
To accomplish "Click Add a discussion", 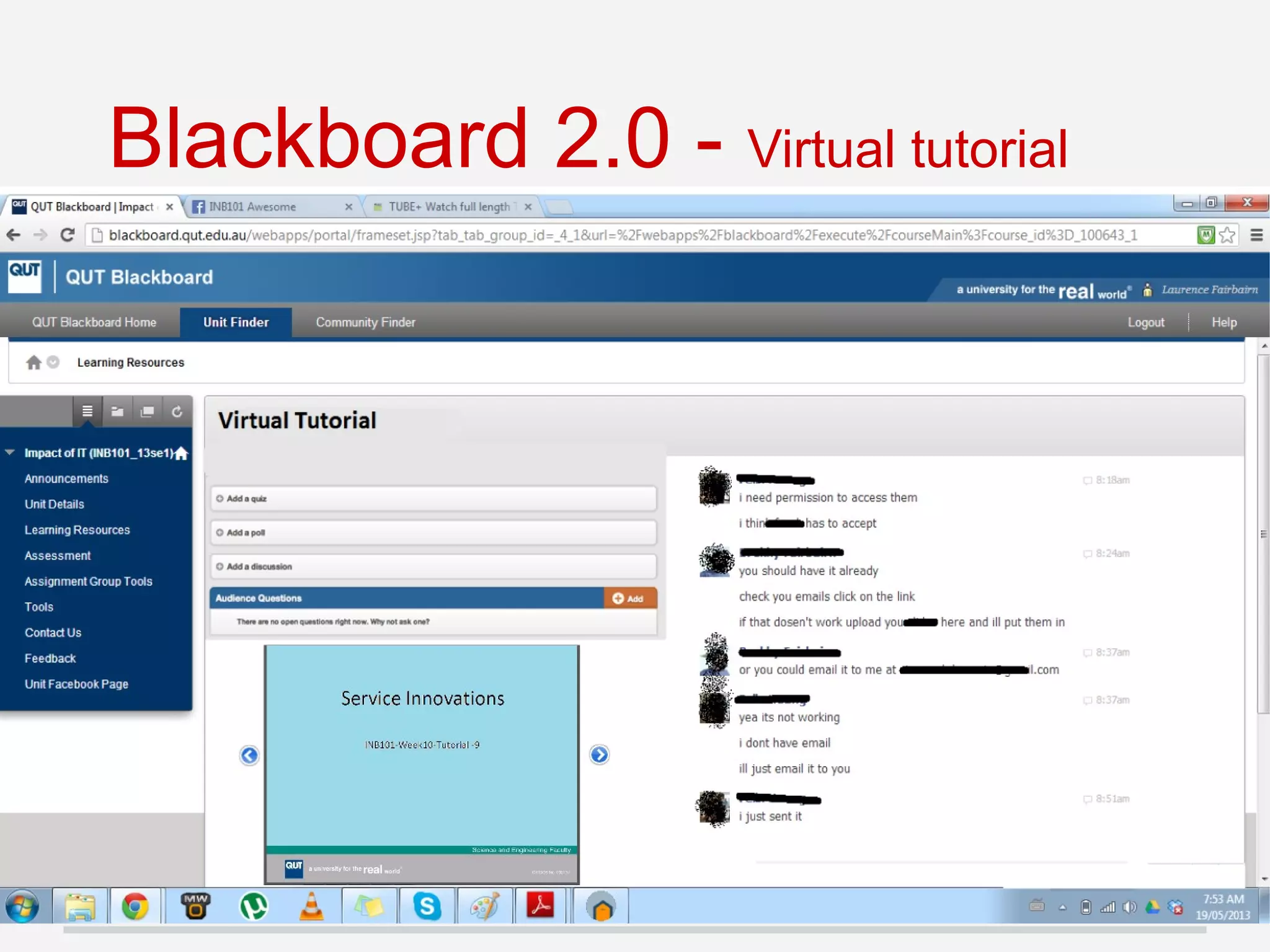I will point(433,566).
